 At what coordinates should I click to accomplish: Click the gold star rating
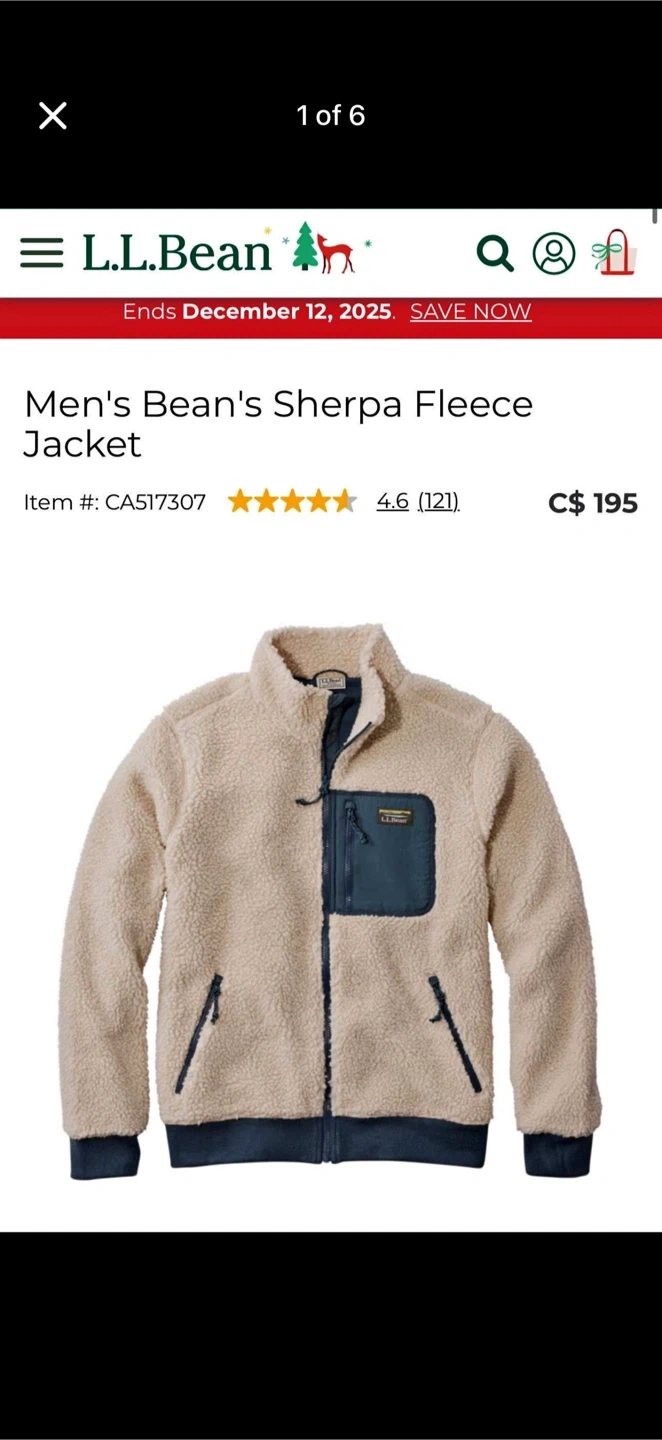click(292, 501)
